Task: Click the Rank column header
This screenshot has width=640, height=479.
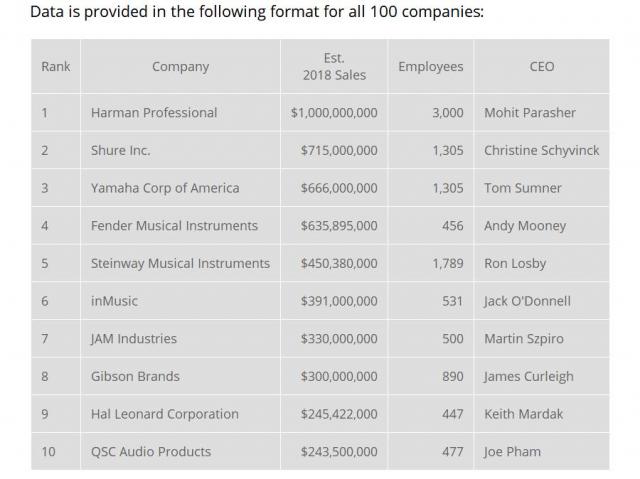Action: pos(56,67)
